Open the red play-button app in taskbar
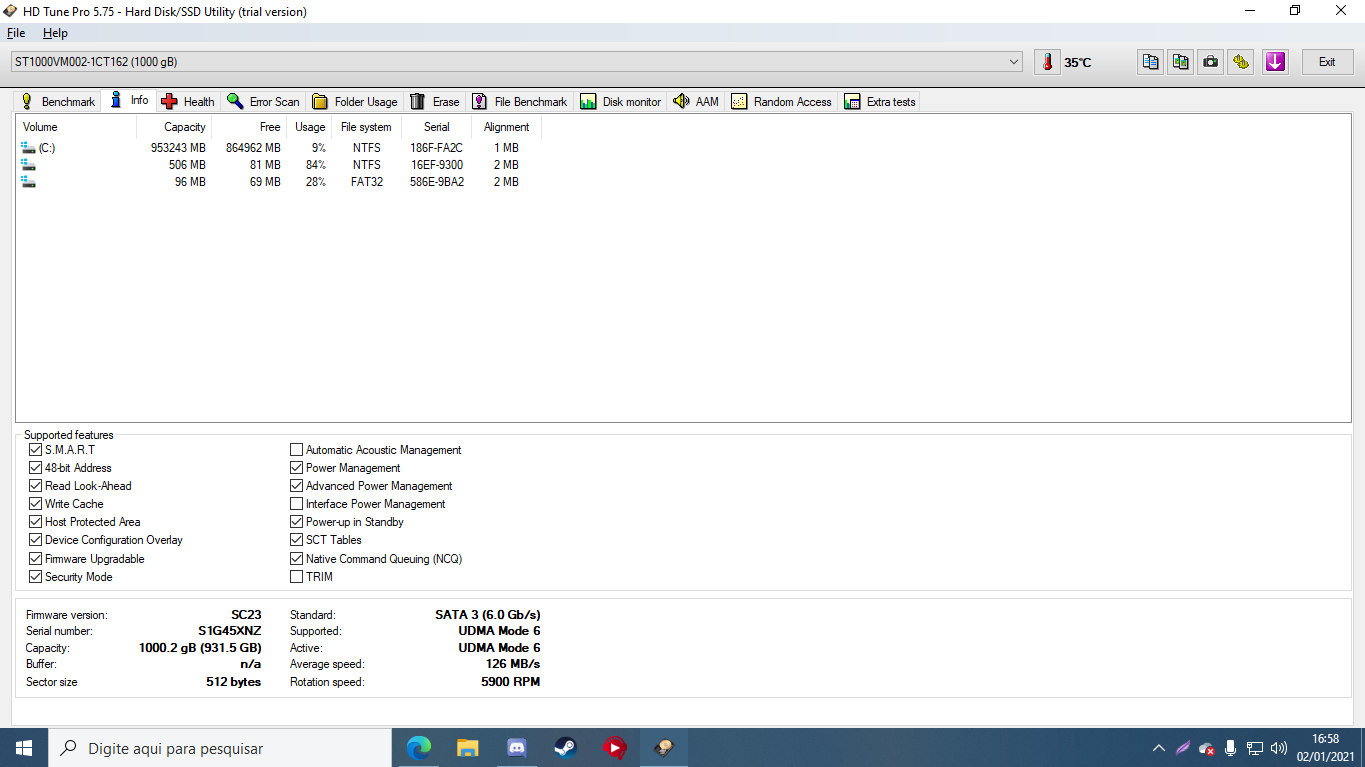The width and height of the screenshot is (1365, 767). tap(615, 748)
